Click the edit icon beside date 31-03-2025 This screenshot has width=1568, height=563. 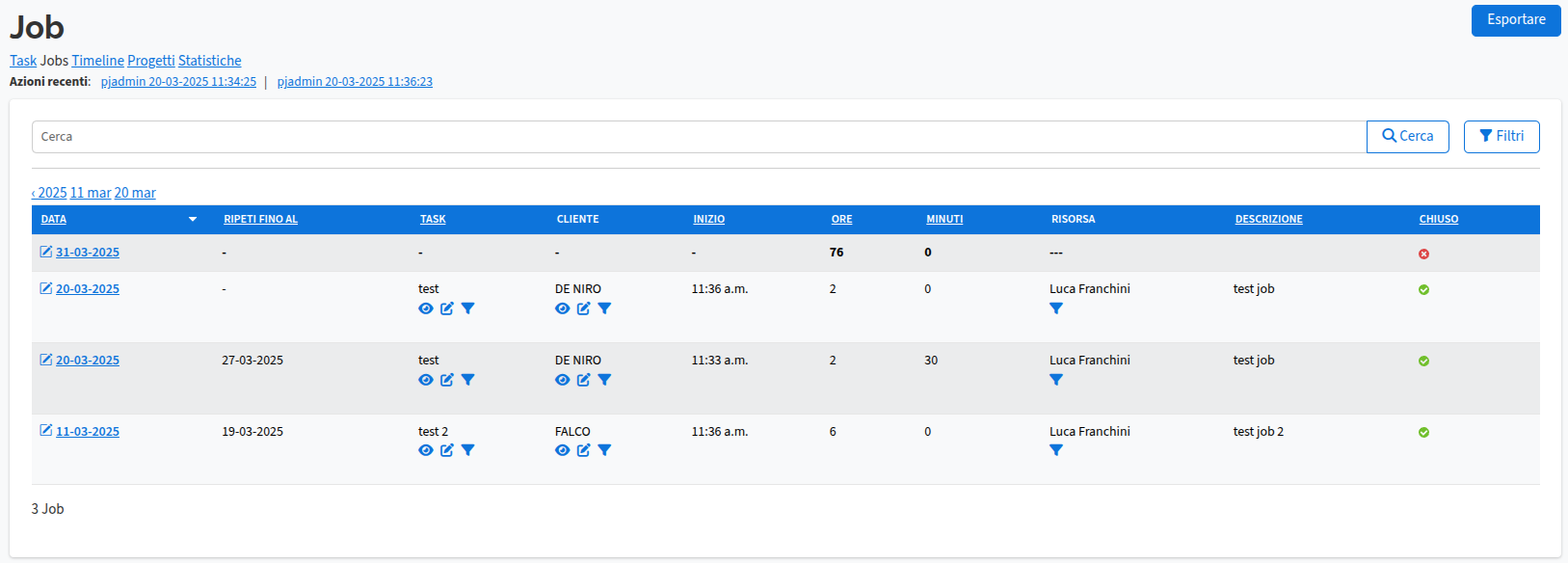[x=45, y=252]
